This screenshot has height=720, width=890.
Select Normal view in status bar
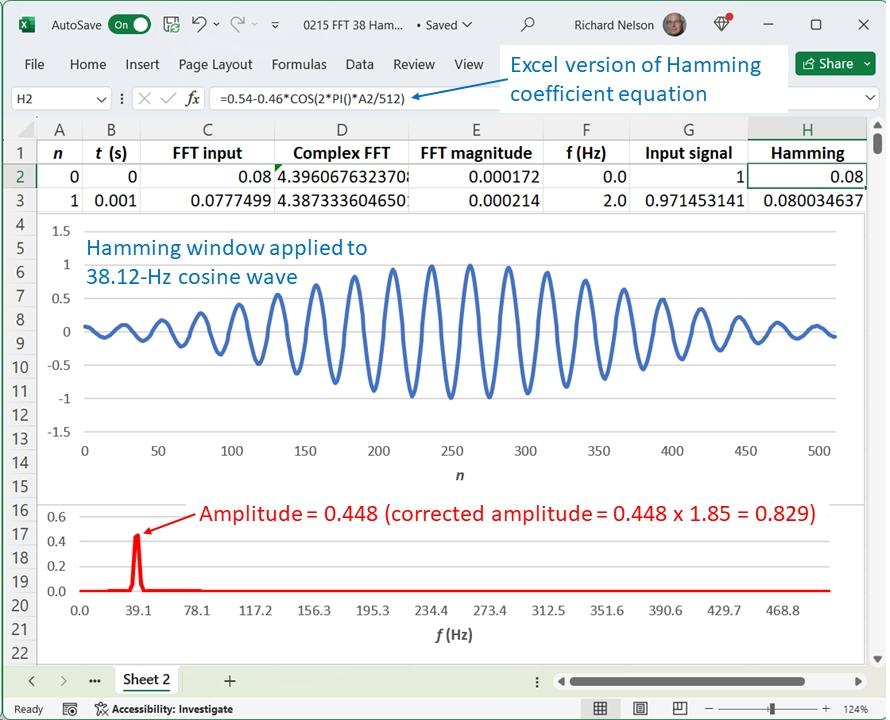coord(600,709)
